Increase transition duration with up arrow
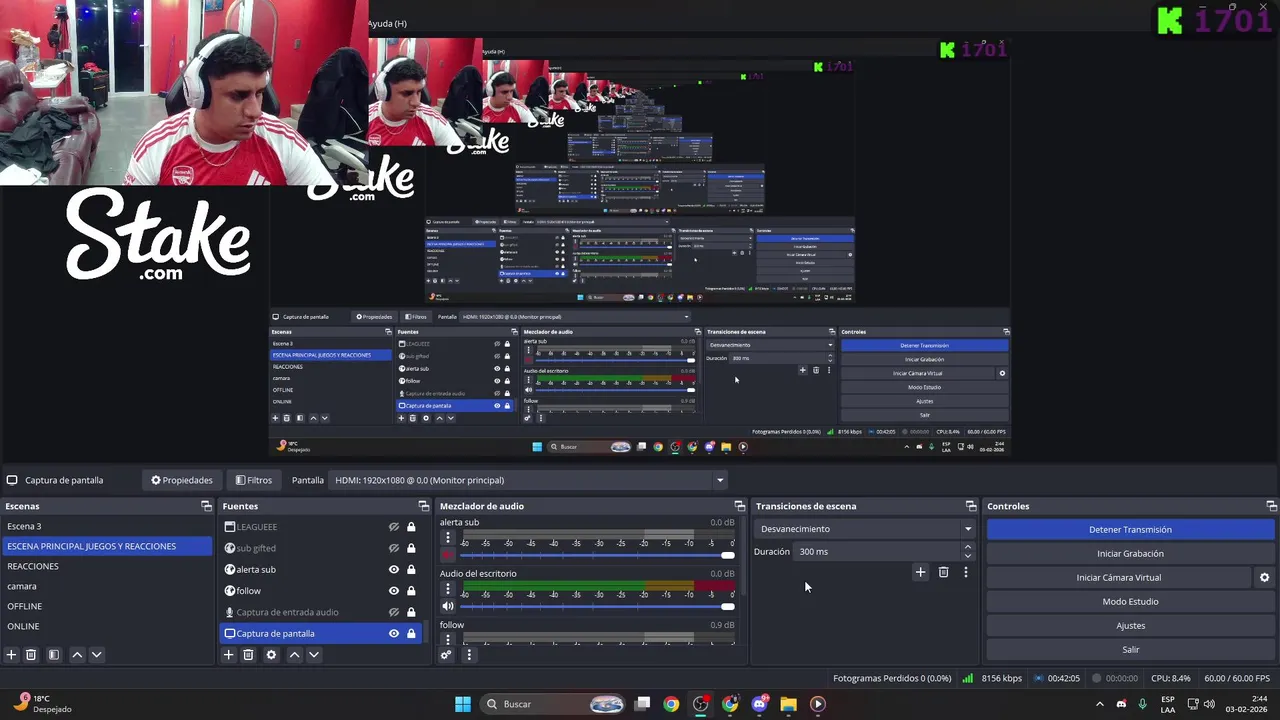 pyautogui.click(x=967, y=547)
